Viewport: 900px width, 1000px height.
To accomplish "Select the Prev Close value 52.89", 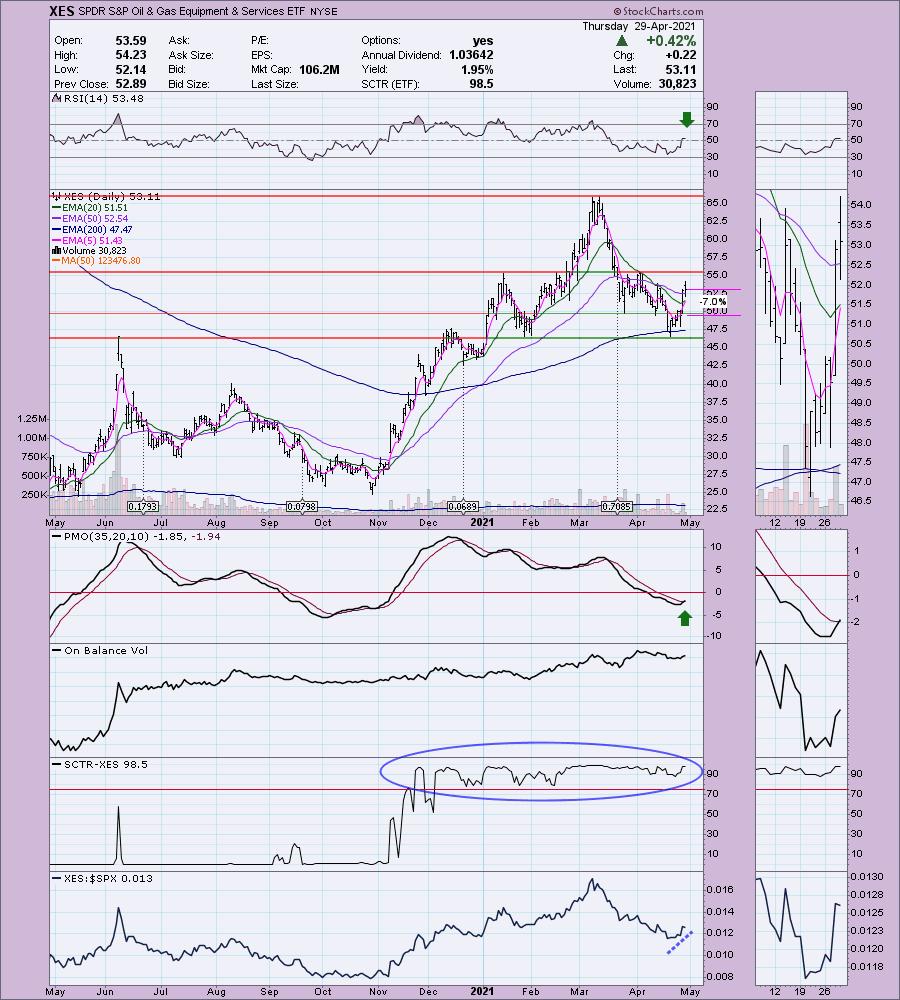I will tap(131, 84).
